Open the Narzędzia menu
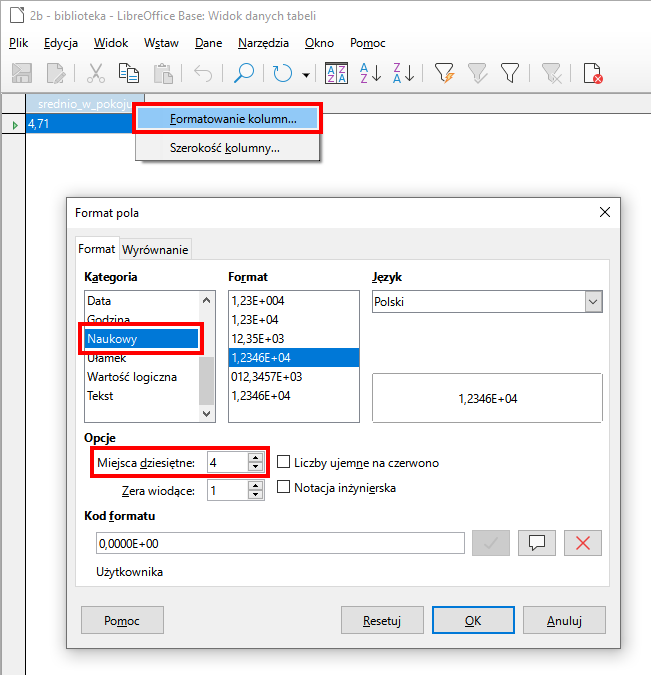The image size is (651, 675). [x=263, y=43]
